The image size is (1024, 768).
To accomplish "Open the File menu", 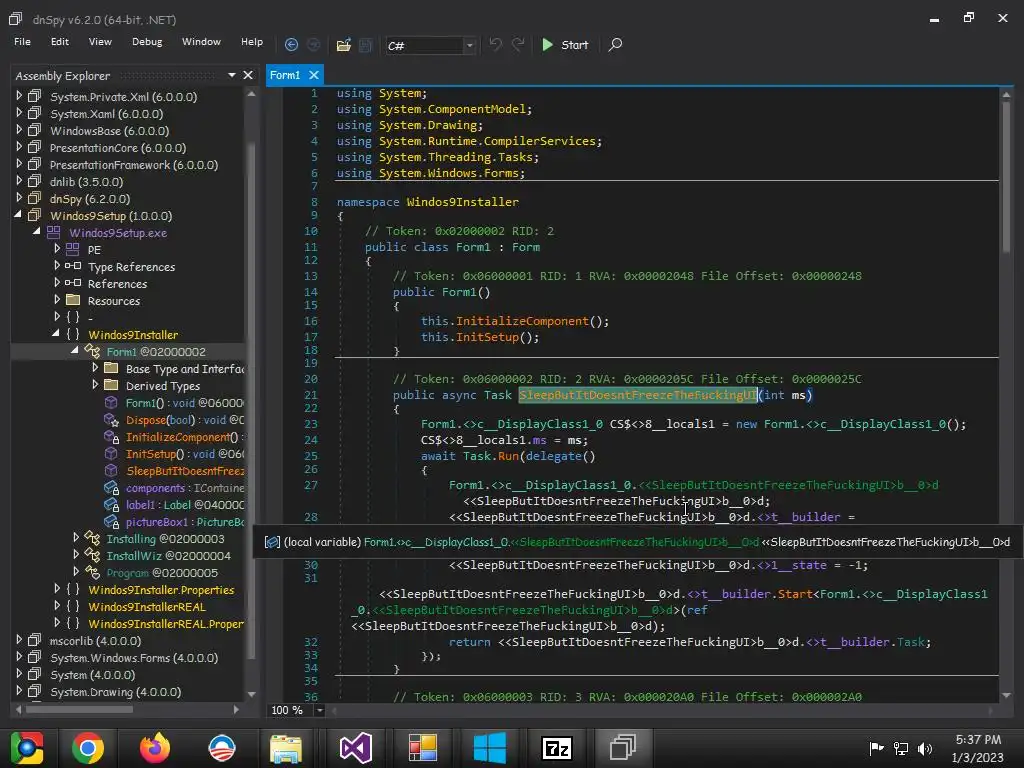I will (x=22, y=41).
